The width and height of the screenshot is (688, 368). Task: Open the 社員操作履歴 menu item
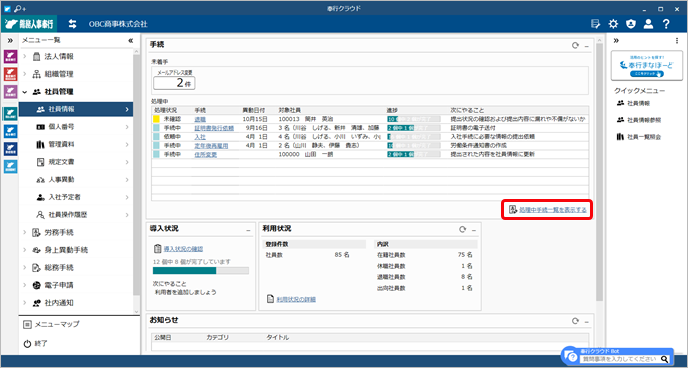click(76, 215)
